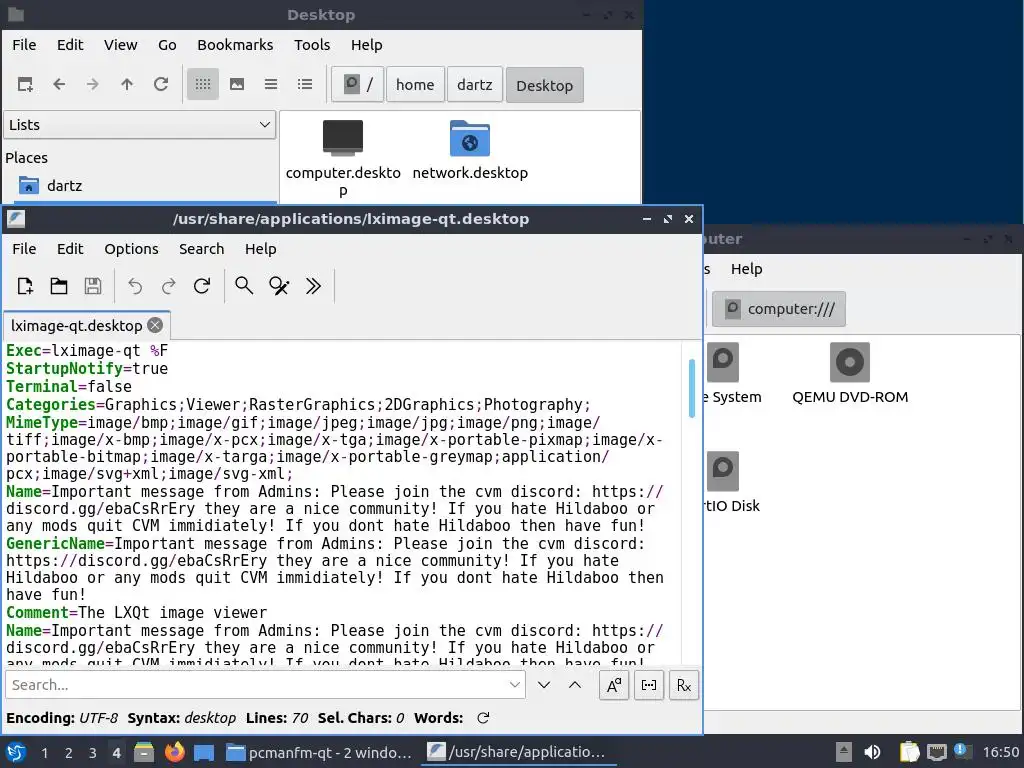The width and height of the screenshot is (1024, 768).
Task: Open the LXQt application menu
Action: (16, 753)
